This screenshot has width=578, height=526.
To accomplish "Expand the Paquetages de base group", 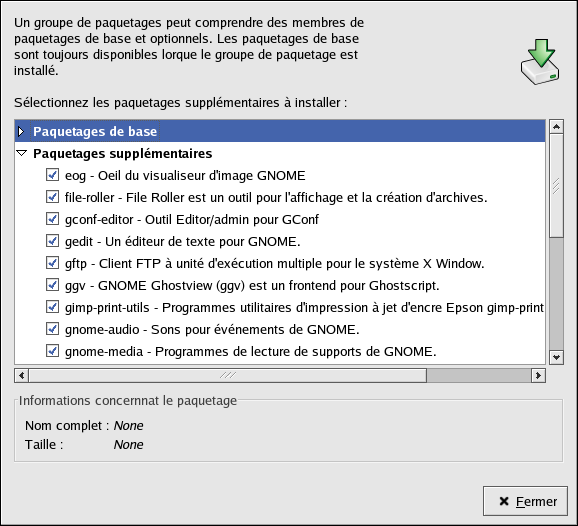I will coord(21,131).
